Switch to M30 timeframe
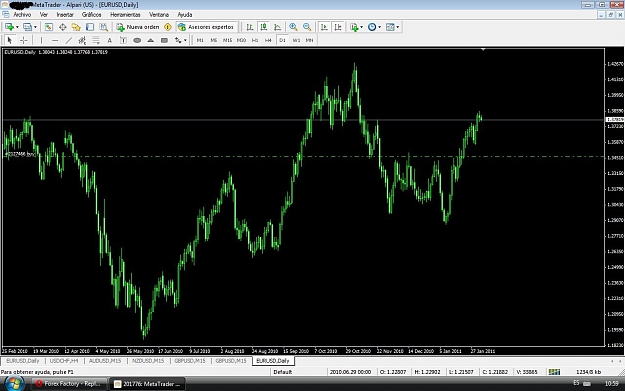Image resolution: width=625 pixels, height=391 pixels. [241, 40]
